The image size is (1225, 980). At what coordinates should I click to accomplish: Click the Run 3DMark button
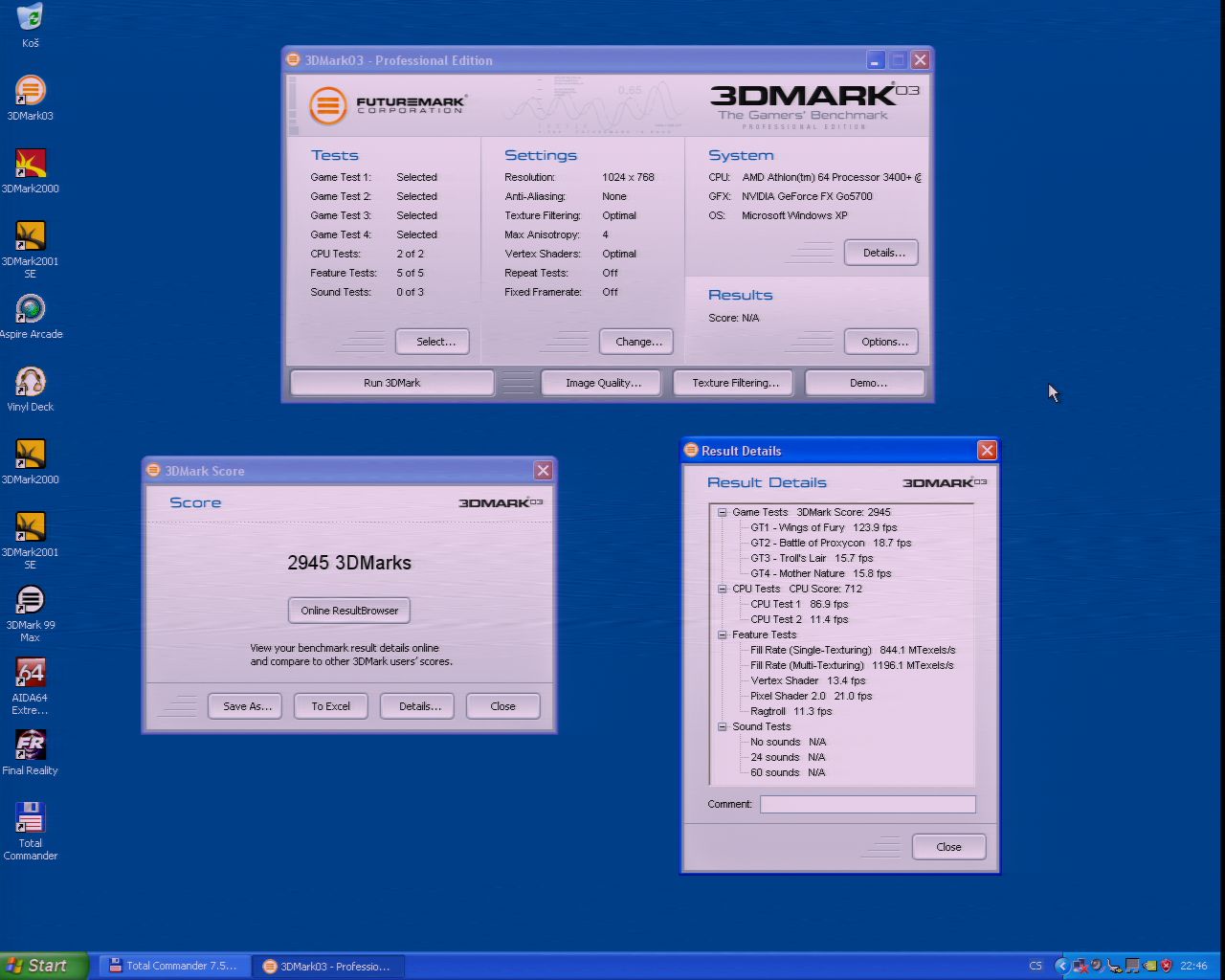tap(391, 383)
